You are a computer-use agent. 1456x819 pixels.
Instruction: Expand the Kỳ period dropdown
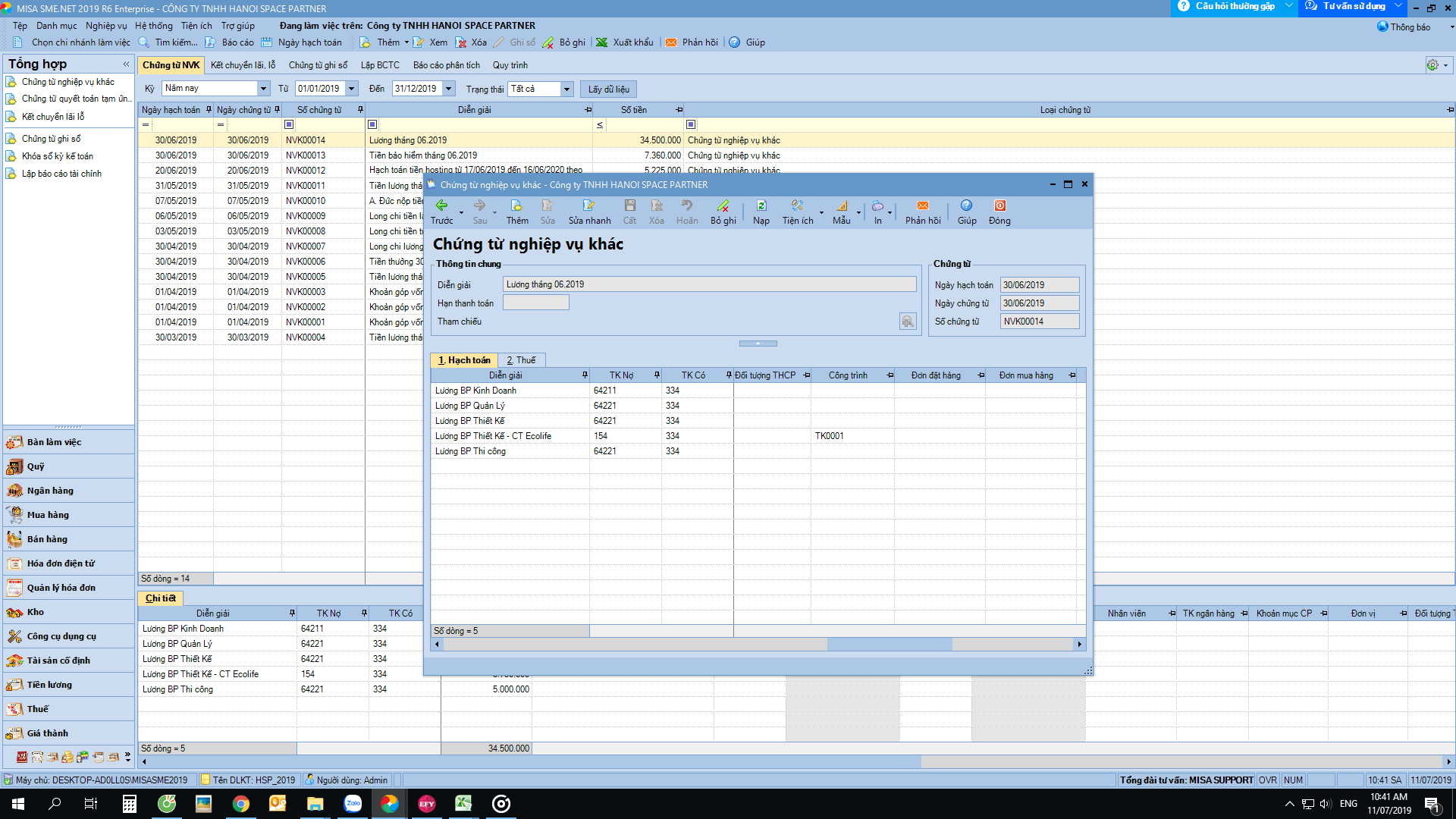click(x=263, y=89)
